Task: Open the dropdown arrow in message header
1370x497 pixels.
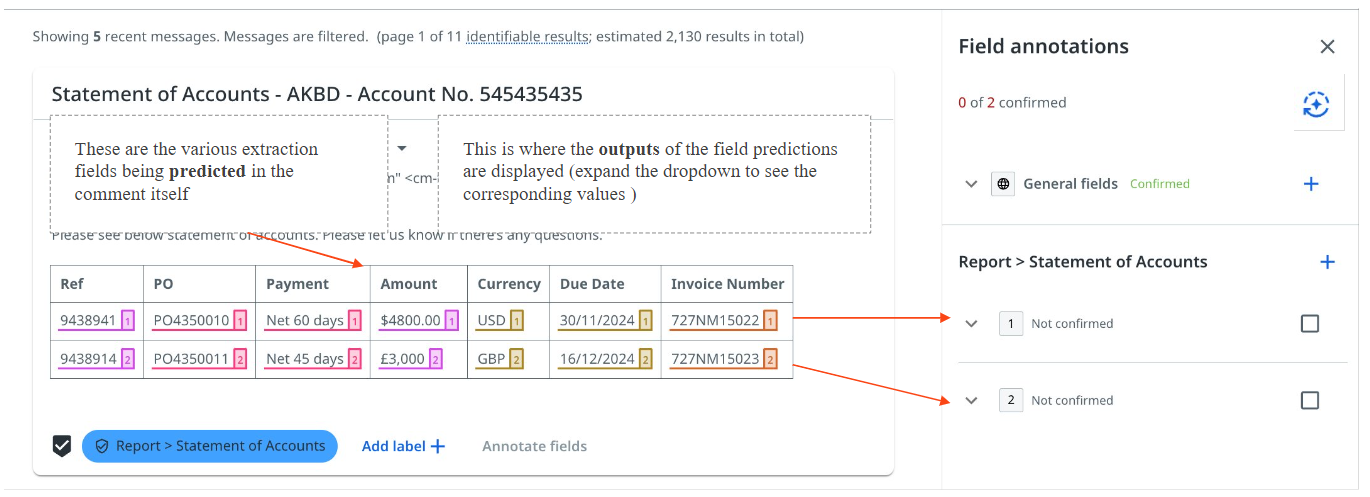Action: pos(402,149)
